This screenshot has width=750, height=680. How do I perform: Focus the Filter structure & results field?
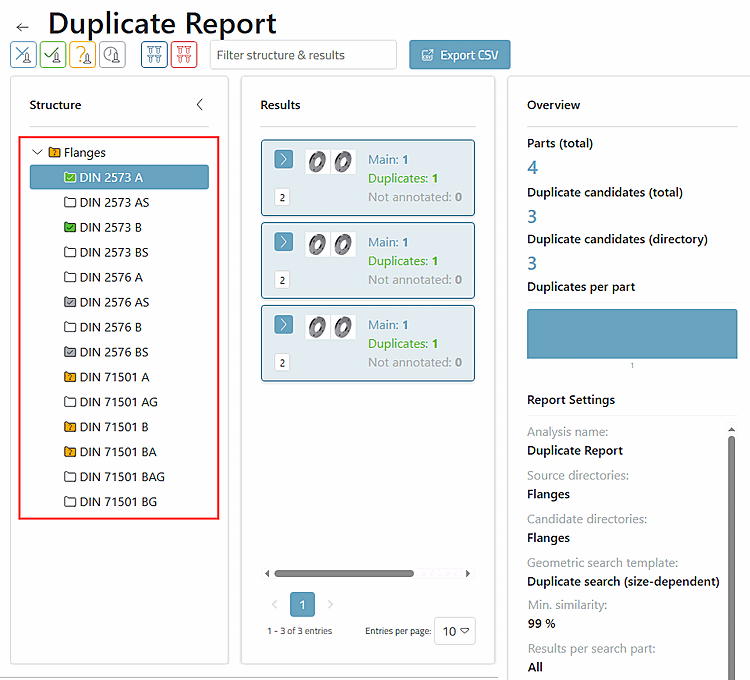point(303,55)
